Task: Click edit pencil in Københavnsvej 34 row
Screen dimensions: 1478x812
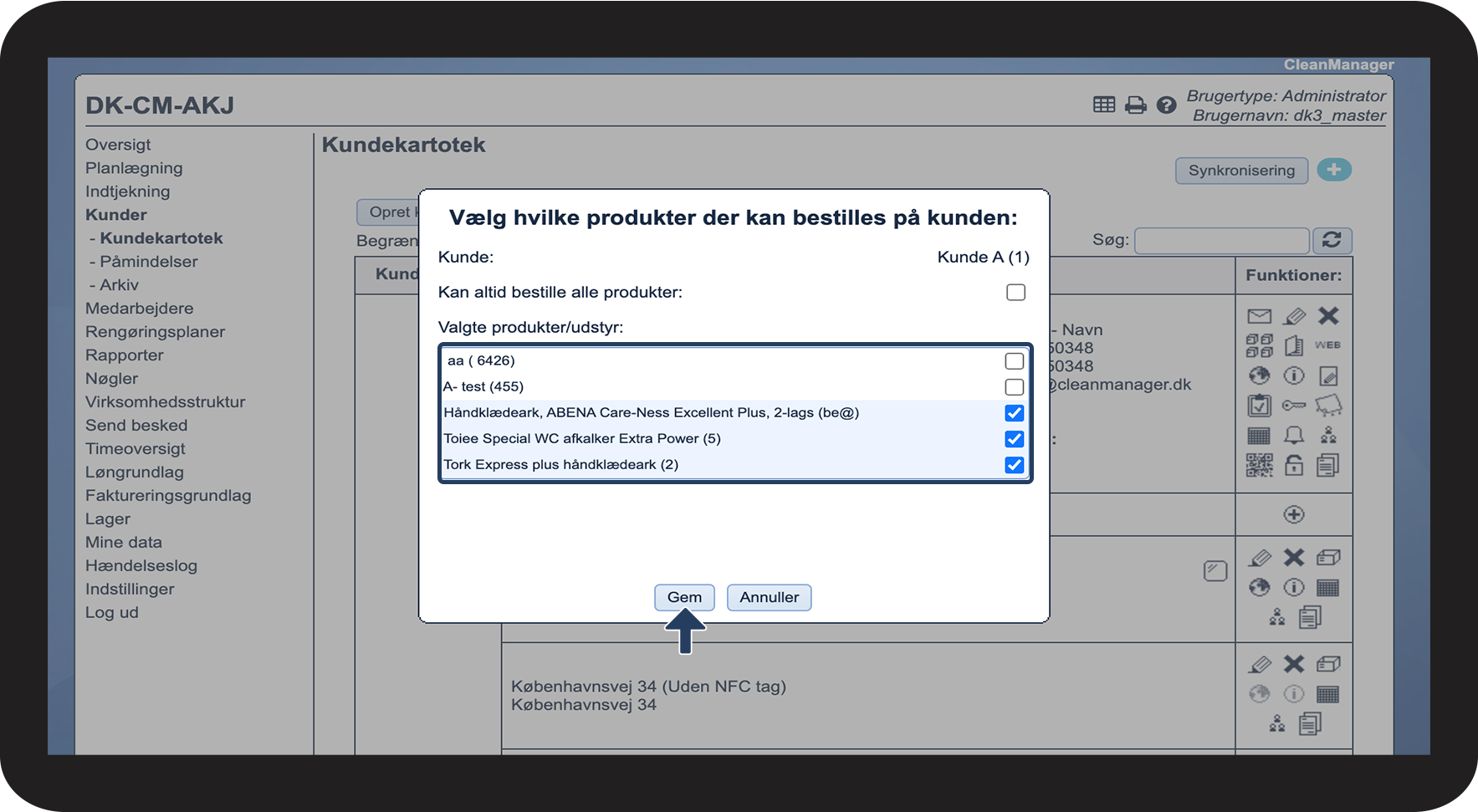Action: 1260,664
